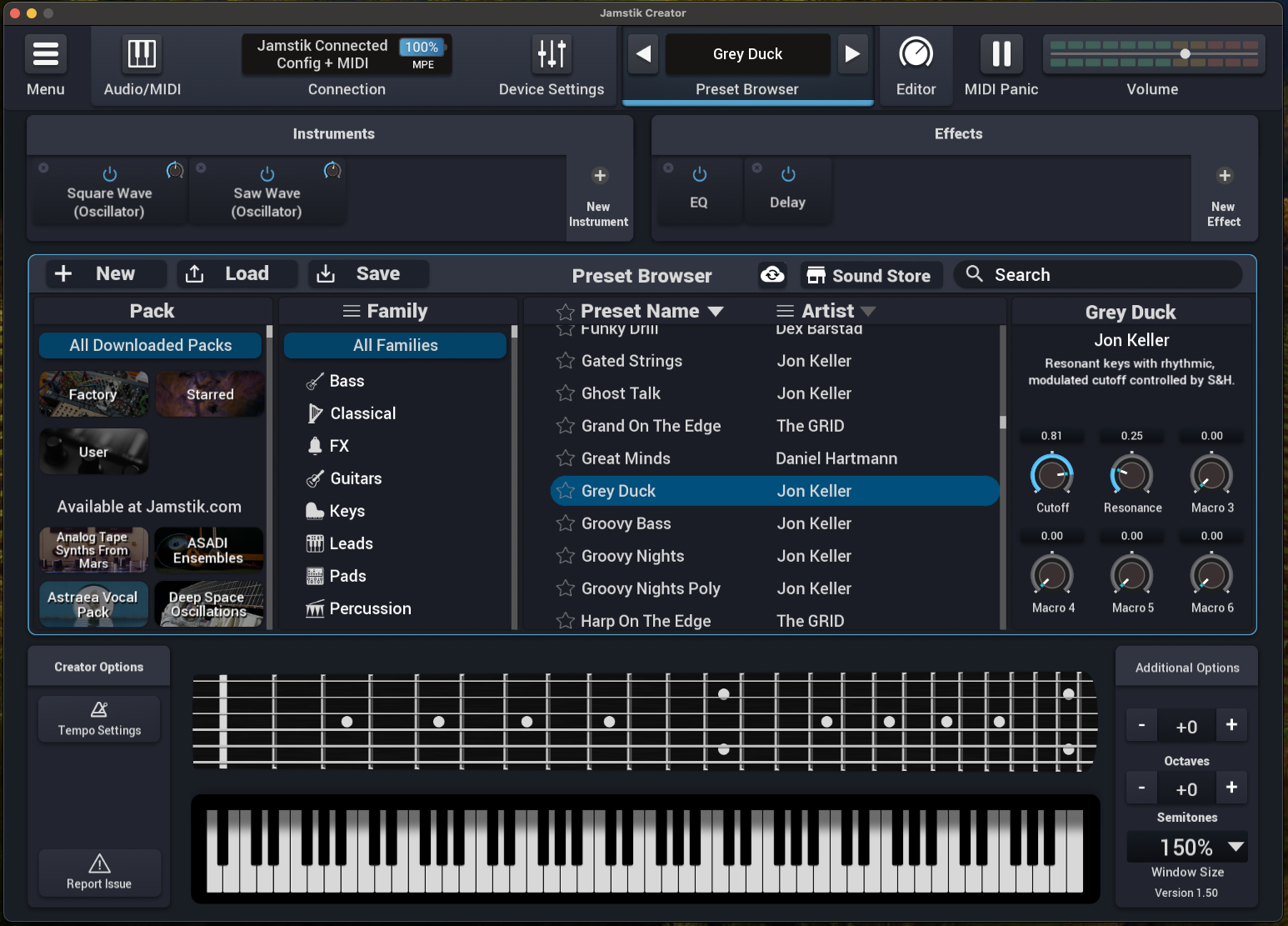The image size is (1288, 926).
Task: Expand the Artist column sort arrow
Action: click(868, 312)
